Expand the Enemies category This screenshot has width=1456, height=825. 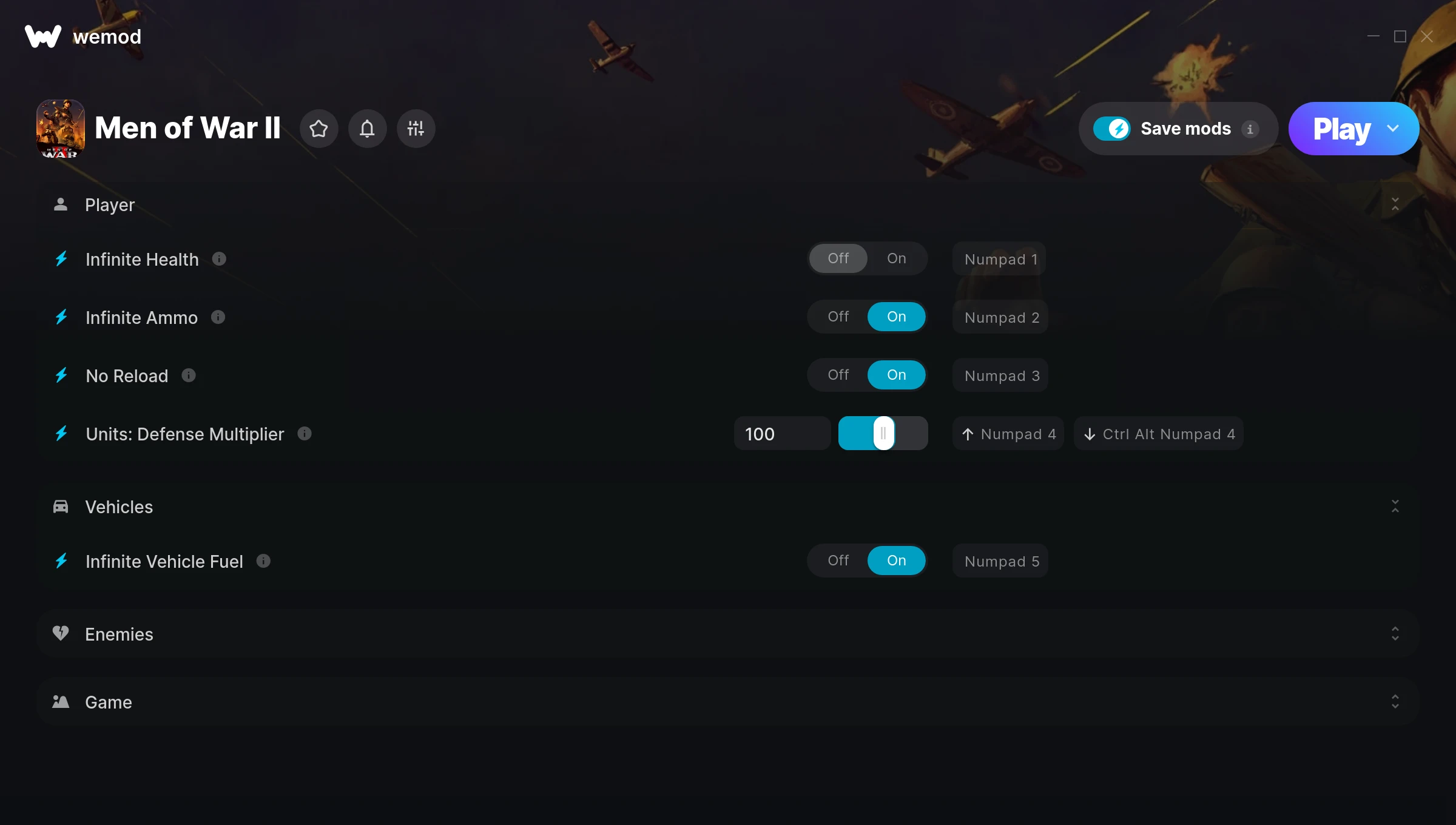1395,633
